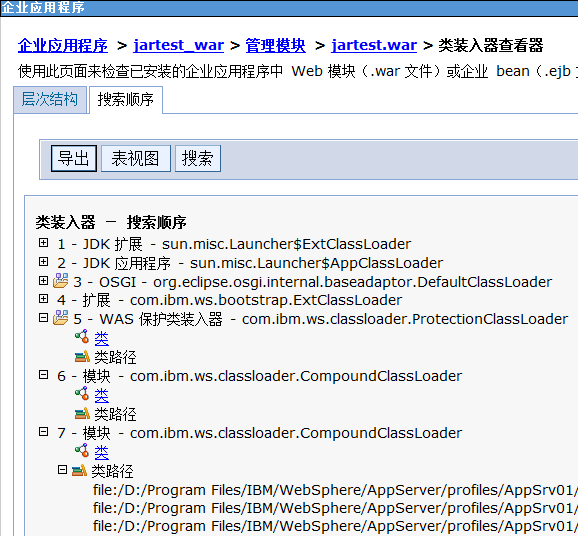Switch to the 层次结构 tab
Image resolution: width=578 pixels, height=536 pixels.
pos(50,100)
